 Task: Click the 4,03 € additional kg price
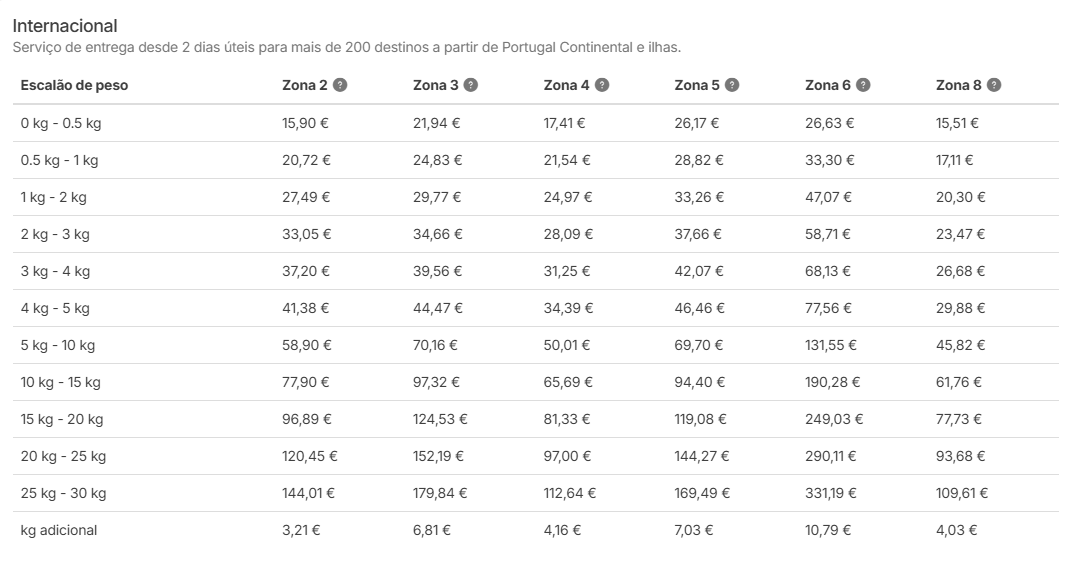coord(956,530)
